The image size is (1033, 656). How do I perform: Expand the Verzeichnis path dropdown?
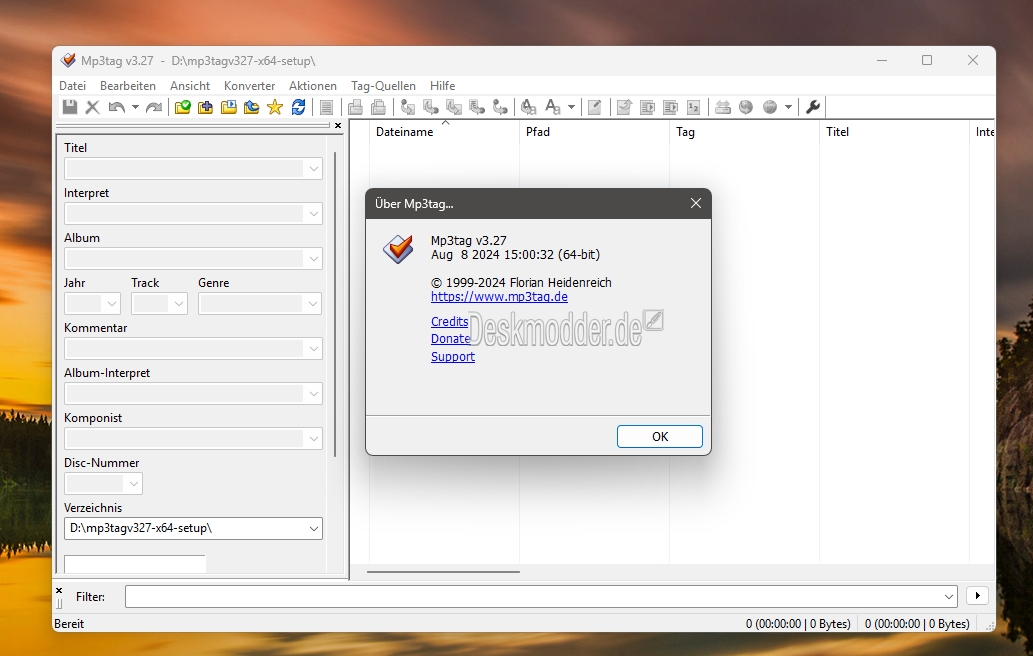tap(314, 528)
